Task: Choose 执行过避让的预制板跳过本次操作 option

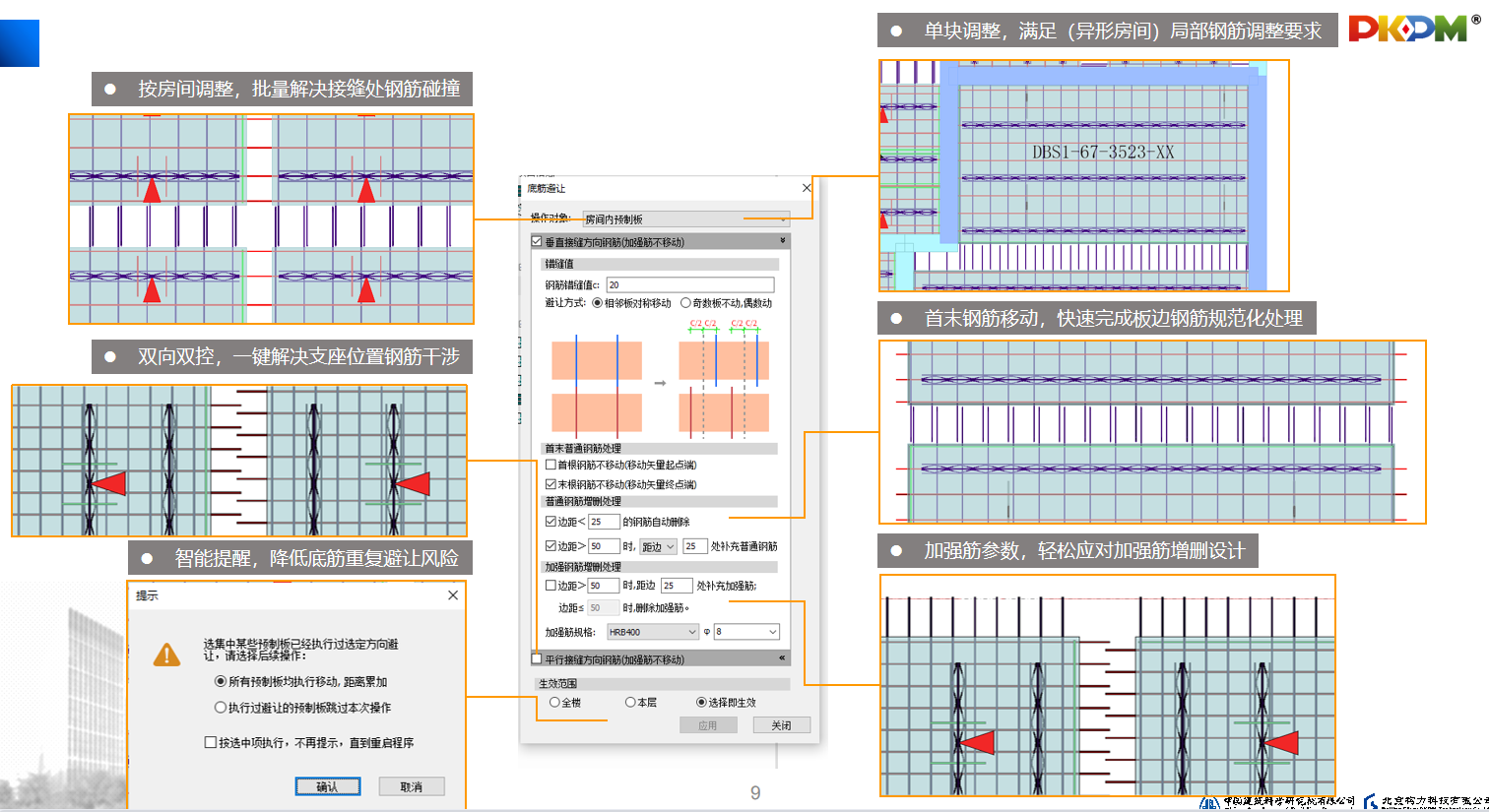Action: click(221, 708)
